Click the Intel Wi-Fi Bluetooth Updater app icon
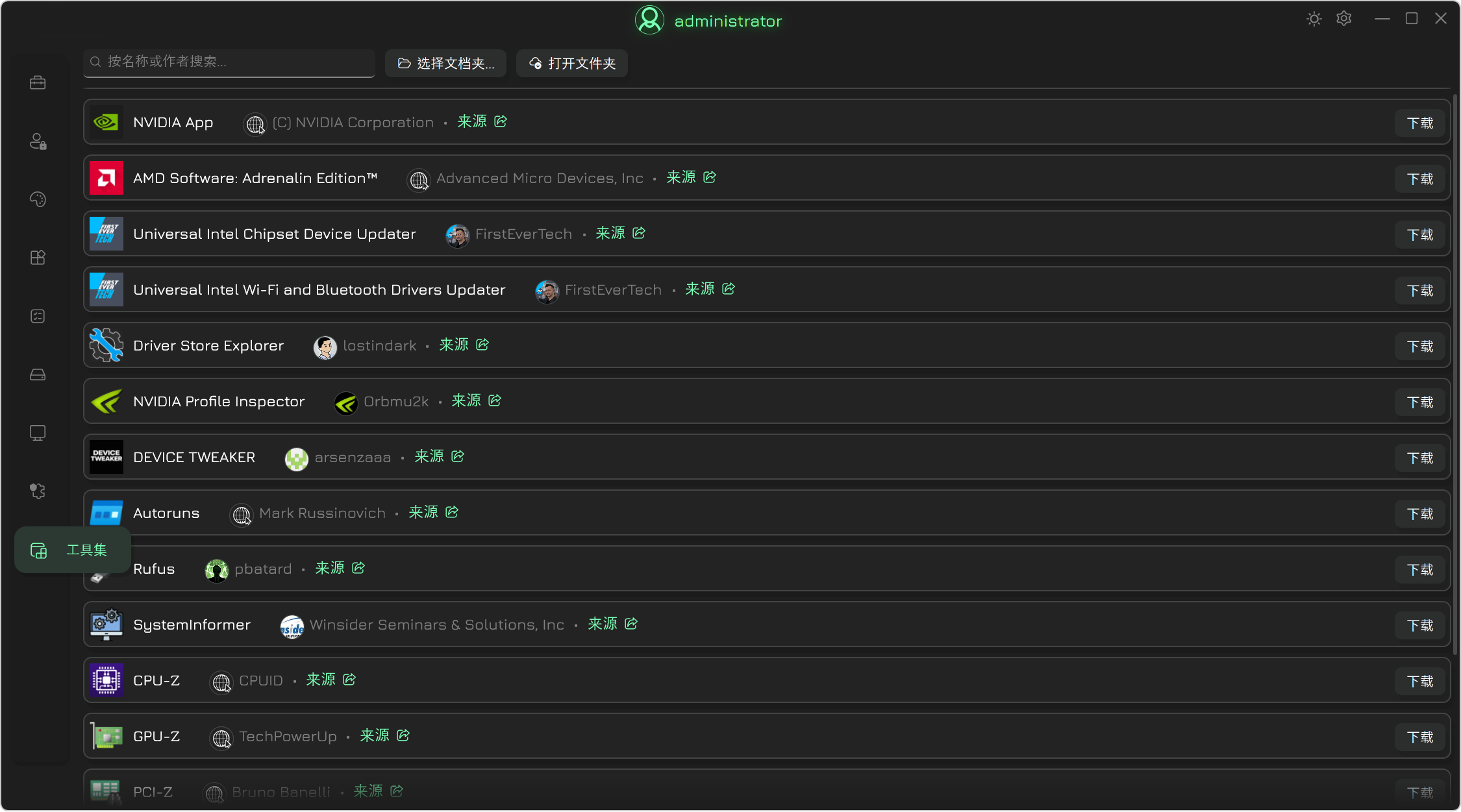The height and width of the screenshot is (812, 1461). (x=106, y=289)
